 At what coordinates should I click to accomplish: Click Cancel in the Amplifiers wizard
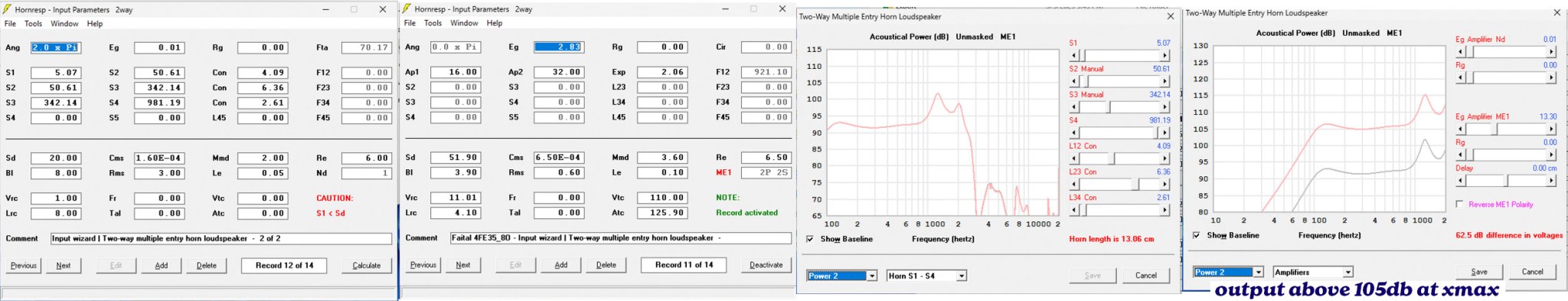[1533, 272]
